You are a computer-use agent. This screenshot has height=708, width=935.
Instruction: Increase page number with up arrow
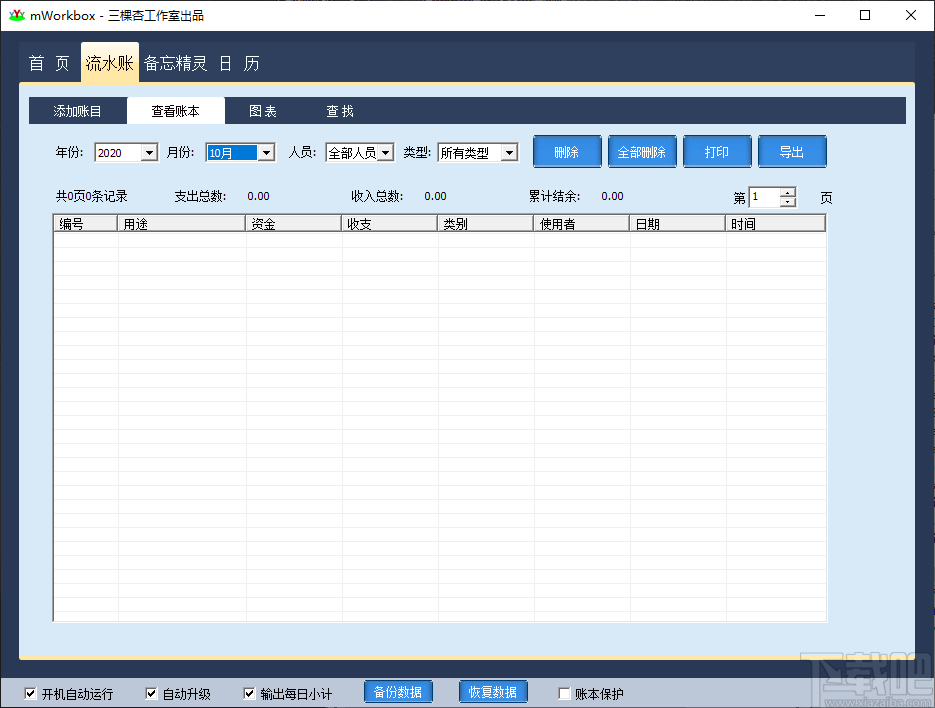coord(788,192)
